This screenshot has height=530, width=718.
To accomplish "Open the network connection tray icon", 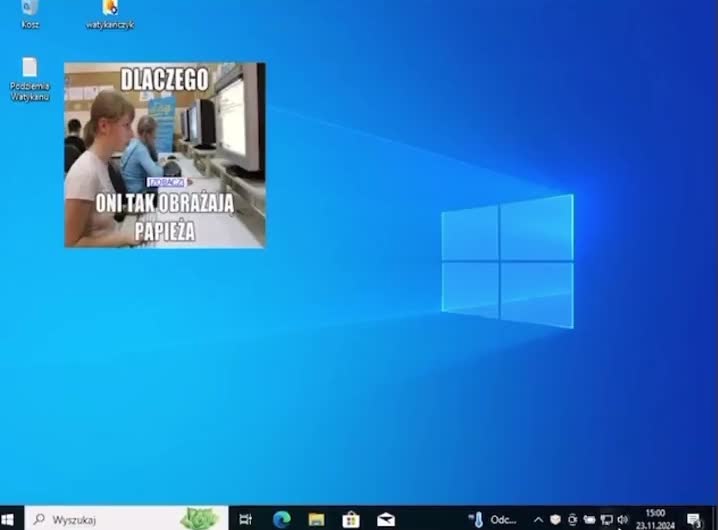I will (x=606, y=519).
